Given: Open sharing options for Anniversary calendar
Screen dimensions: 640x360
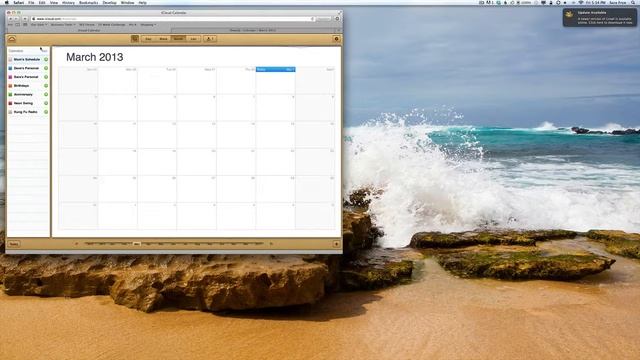Looking at the screenshot, I should tap(46, 94).
